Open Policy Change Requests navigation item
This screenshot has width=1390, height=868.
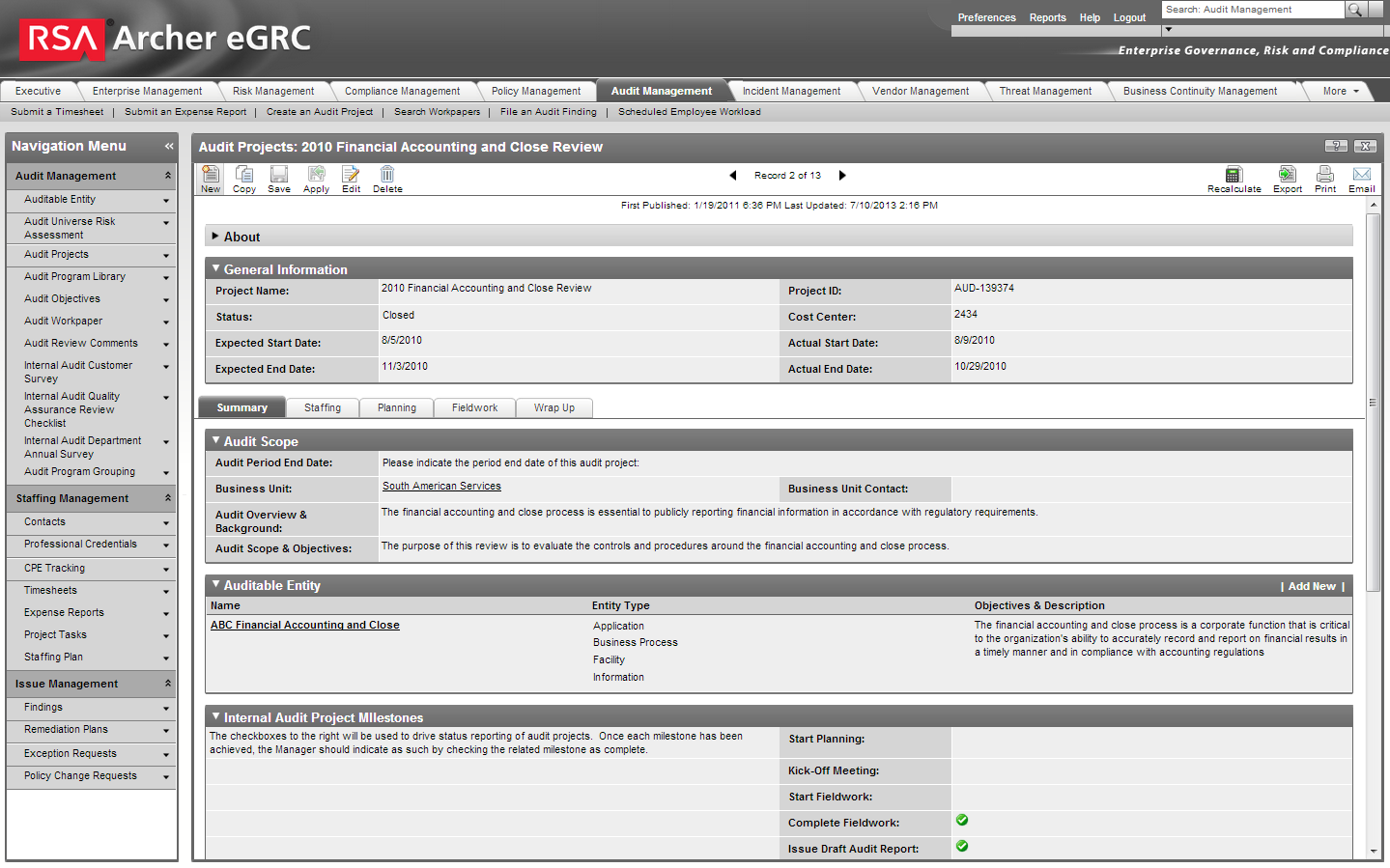click(80, 775)
